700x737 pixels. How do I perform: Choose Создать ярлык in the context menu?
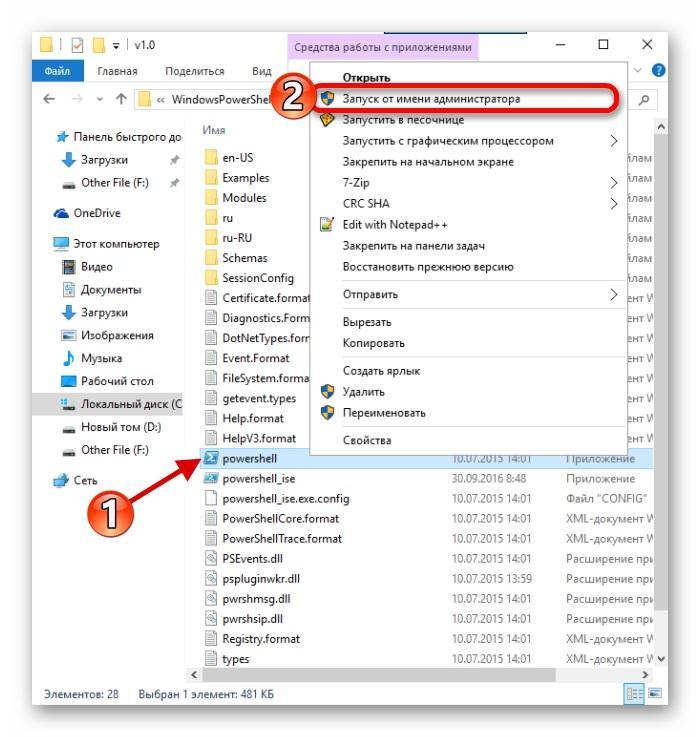click(x=468, y=370)
